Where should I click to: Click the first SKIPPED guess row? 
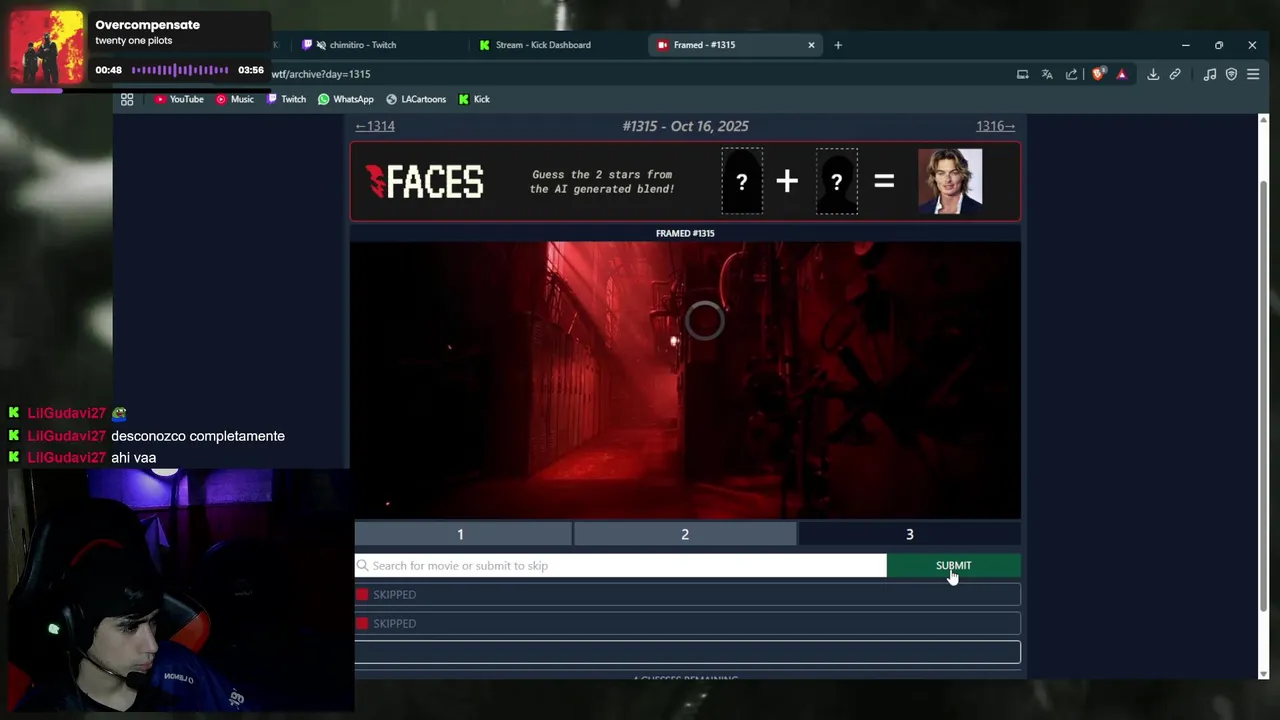687,595
